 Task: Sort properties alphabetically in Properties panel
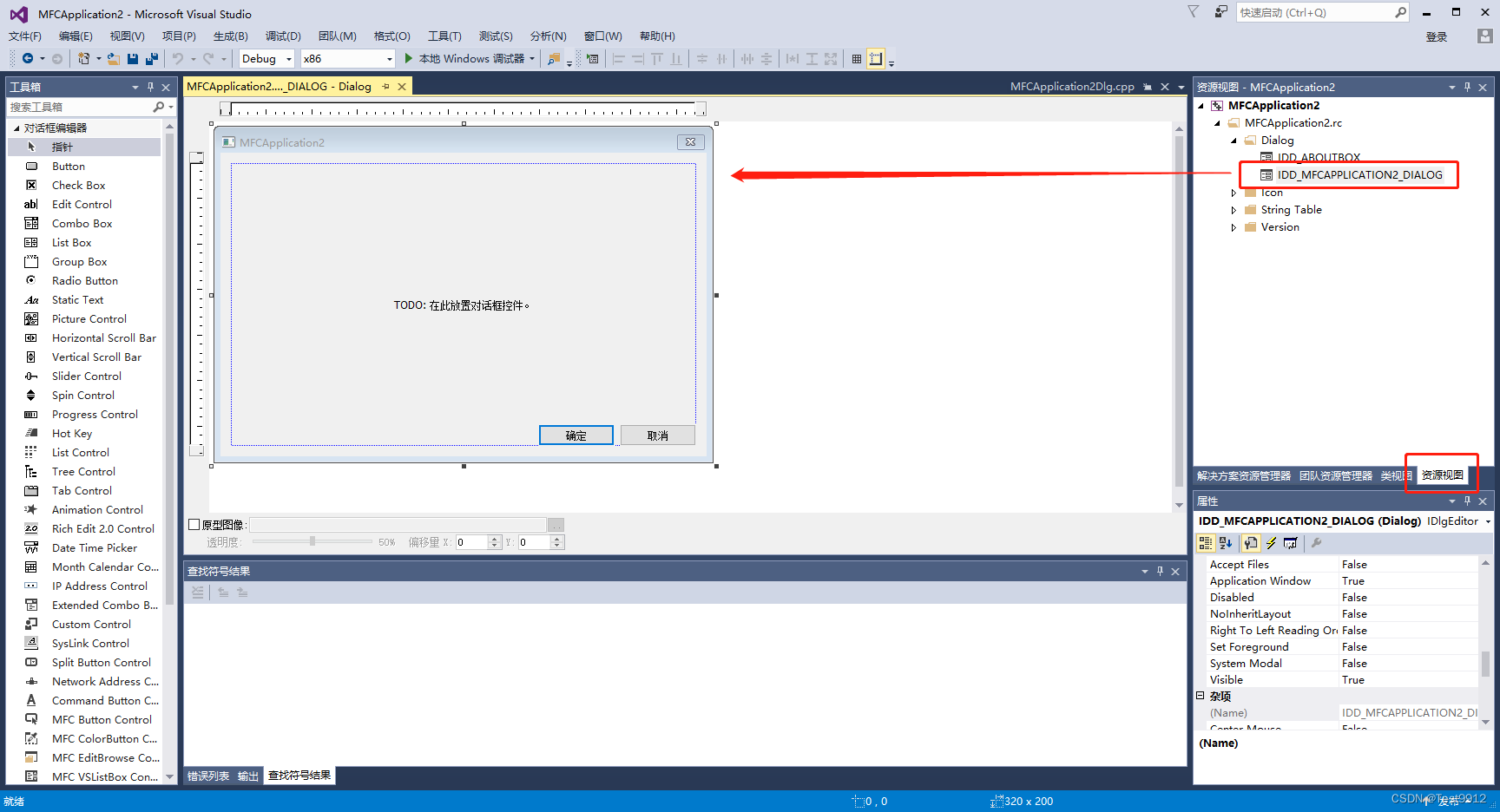point(1225,543)
